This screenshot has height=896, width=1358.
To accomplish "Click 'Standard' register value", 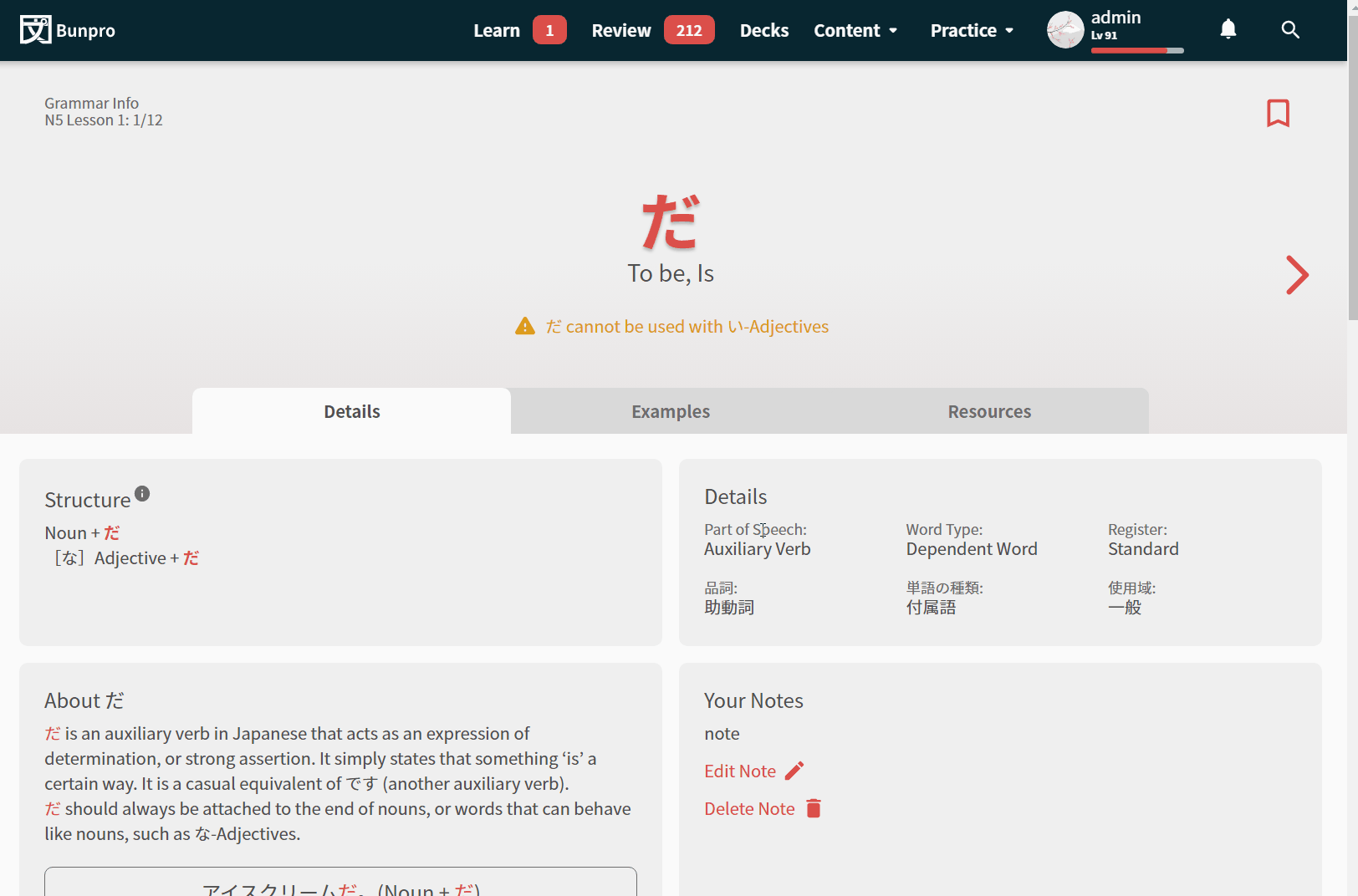I will [x=1143, y=549].
